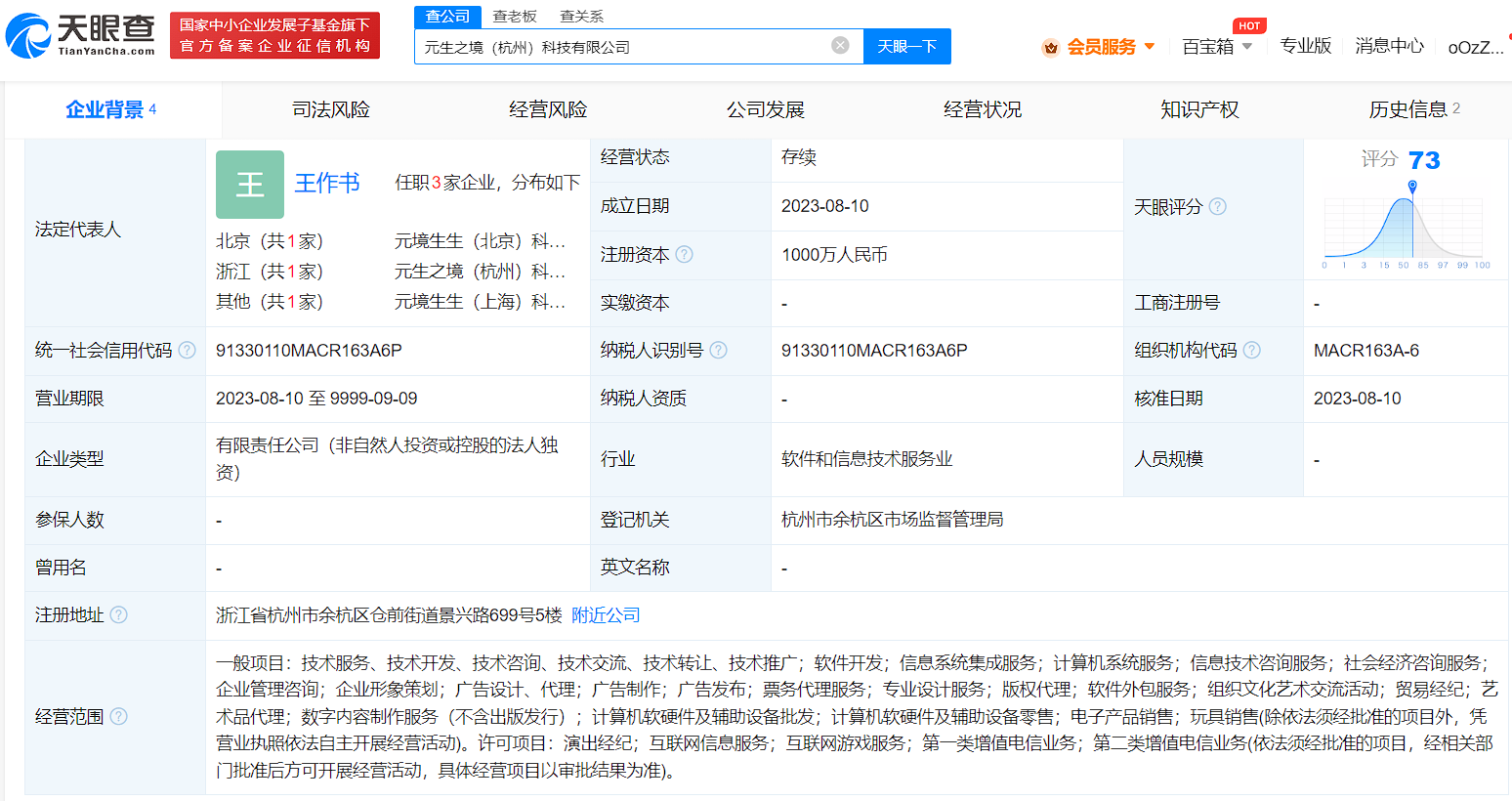The height and width of the screenshot is (801, 1512).
Task: Open 元生之境（杭州）company link
Action: pos(480,272)
